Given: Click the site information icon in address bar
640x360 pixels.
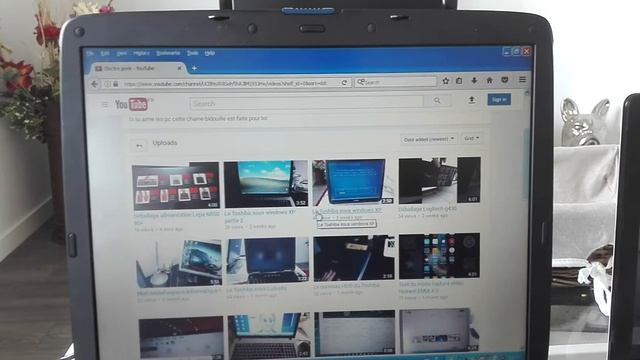Looking at the screenshot, I should (x=107, y=84).
